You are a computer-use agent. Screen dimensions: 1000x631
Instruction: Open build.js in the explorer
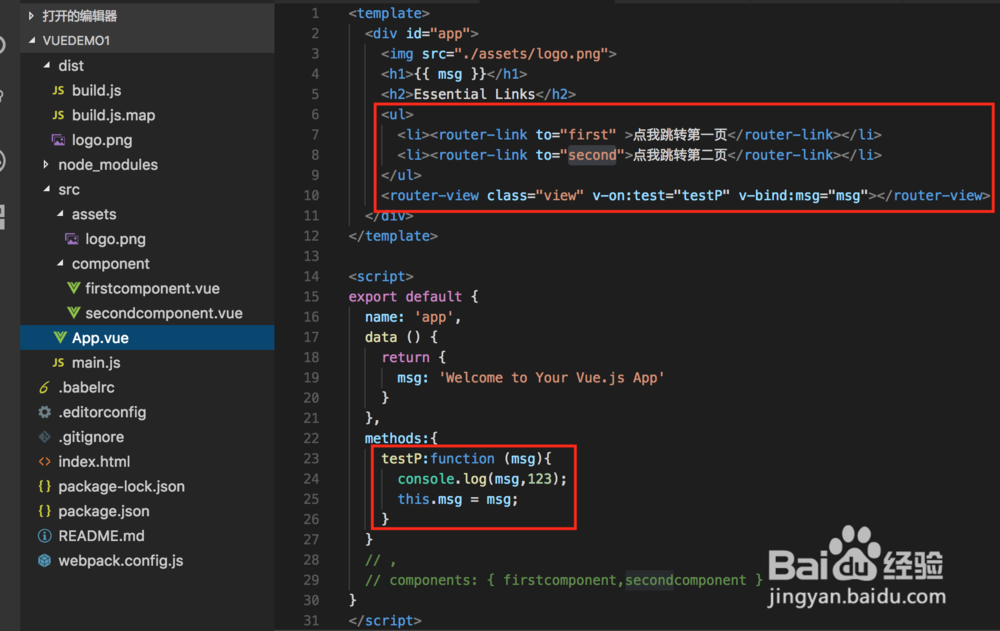pyautogui.click(x=96, y=91)
